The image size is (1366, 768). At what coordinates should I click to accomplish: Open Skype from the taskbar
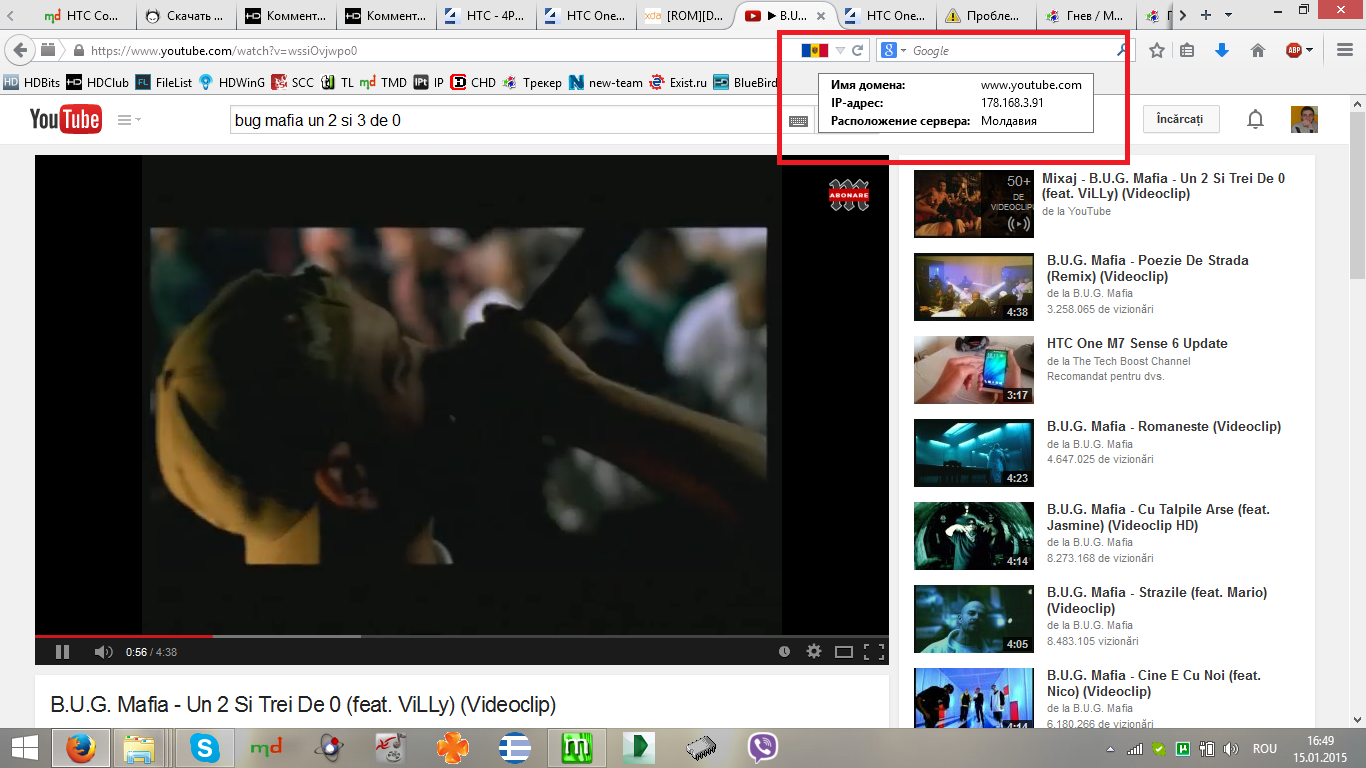point(206,748)
